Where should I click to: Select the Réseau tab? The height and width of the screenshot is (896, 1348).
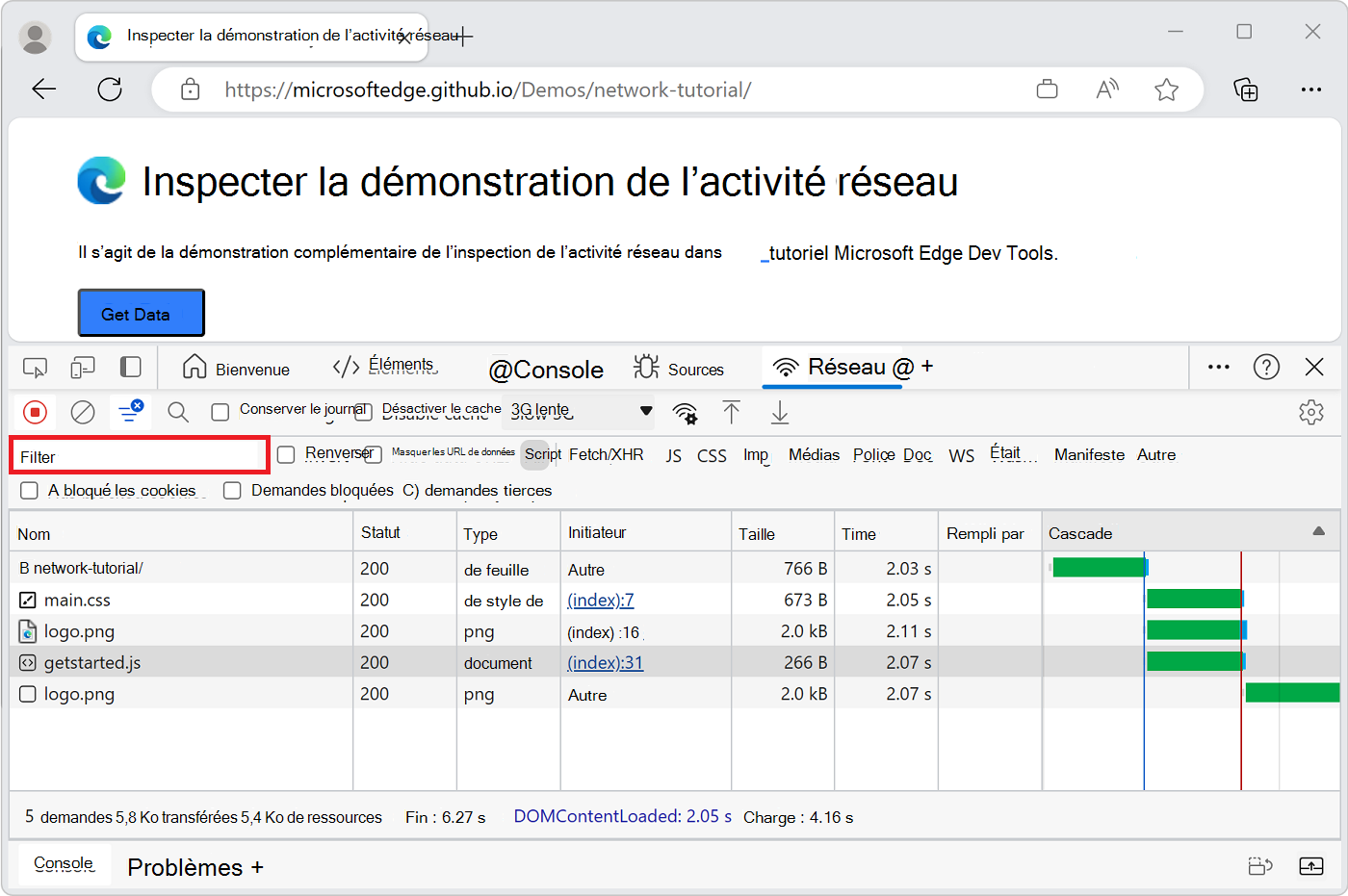[831, 367]
